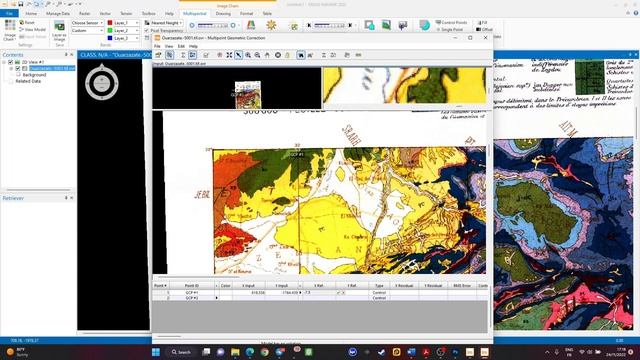Click the Offset button in ribbon
This screenshot has width=640, height=360.
[x=484, y=29]
